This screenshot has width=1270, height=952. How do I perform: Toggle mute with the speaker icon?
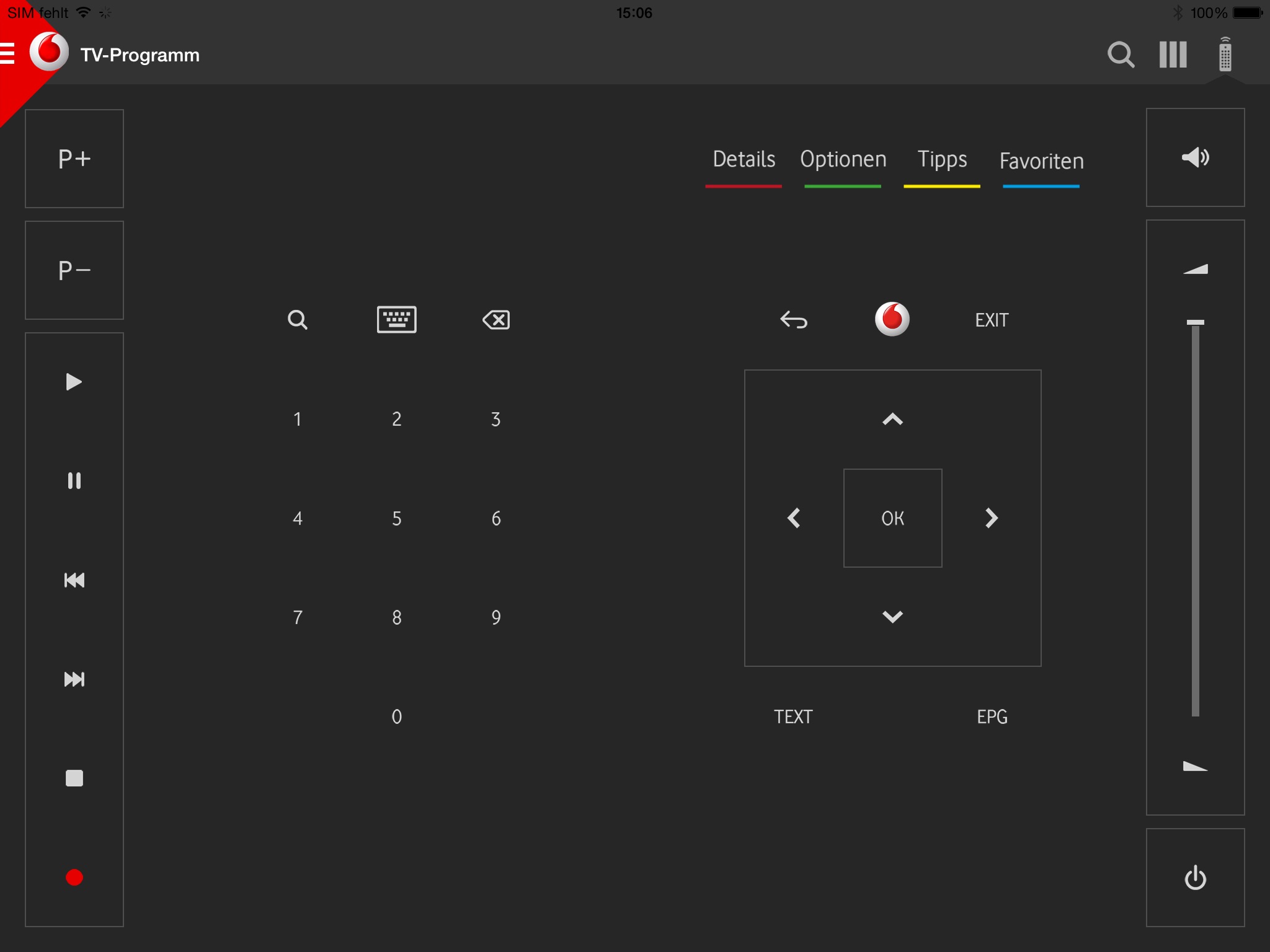(x=1196, y=157)
